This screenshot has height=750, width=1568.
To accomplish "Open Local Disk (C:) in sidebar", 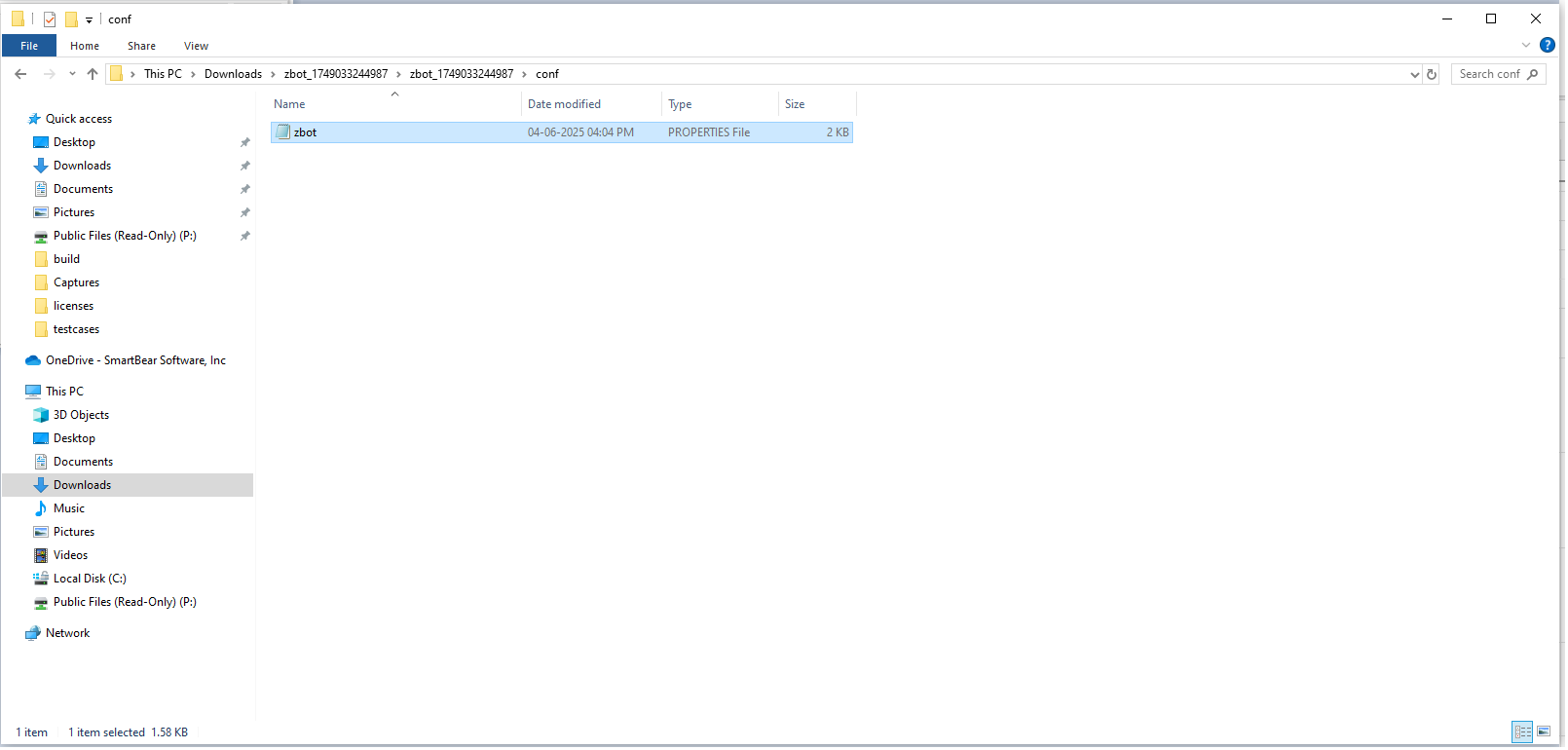I will [x=90, y=579].
